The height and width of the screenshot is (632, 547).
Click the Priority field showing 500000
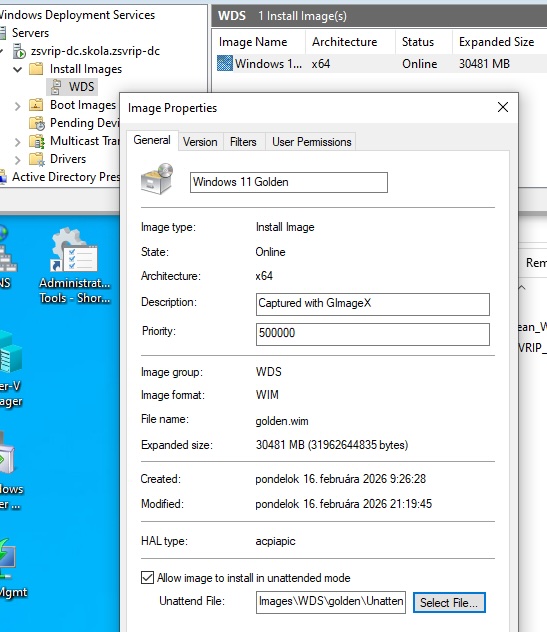tap(372, 334)
